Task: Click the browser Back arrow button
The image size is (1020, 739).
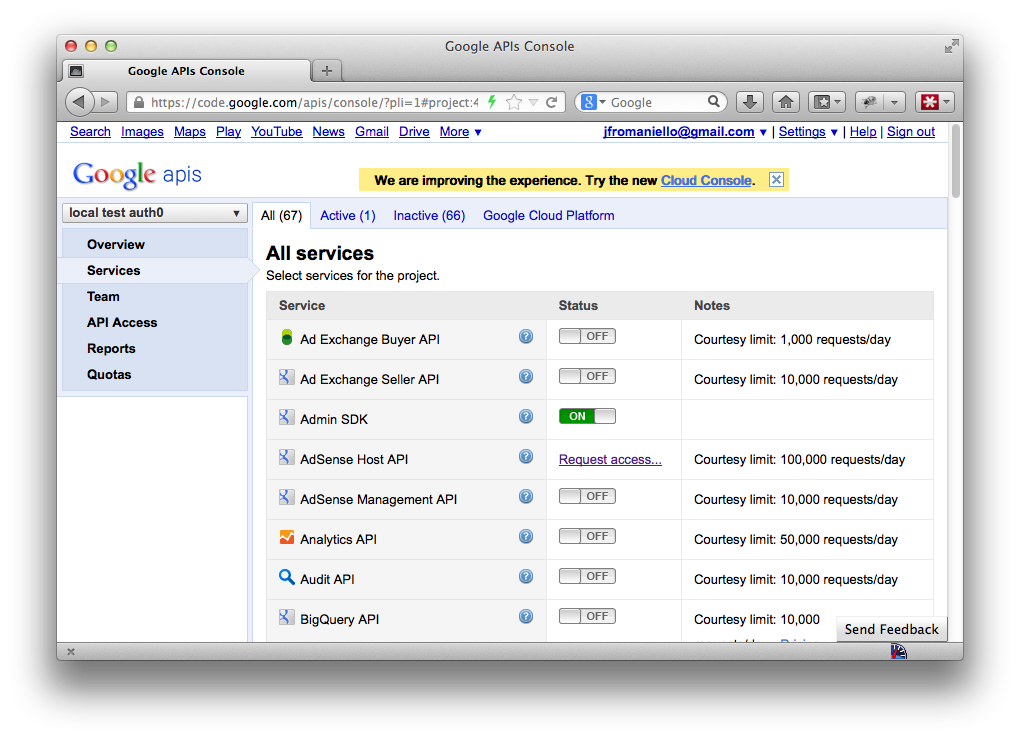Action: [x=79, y=102]
